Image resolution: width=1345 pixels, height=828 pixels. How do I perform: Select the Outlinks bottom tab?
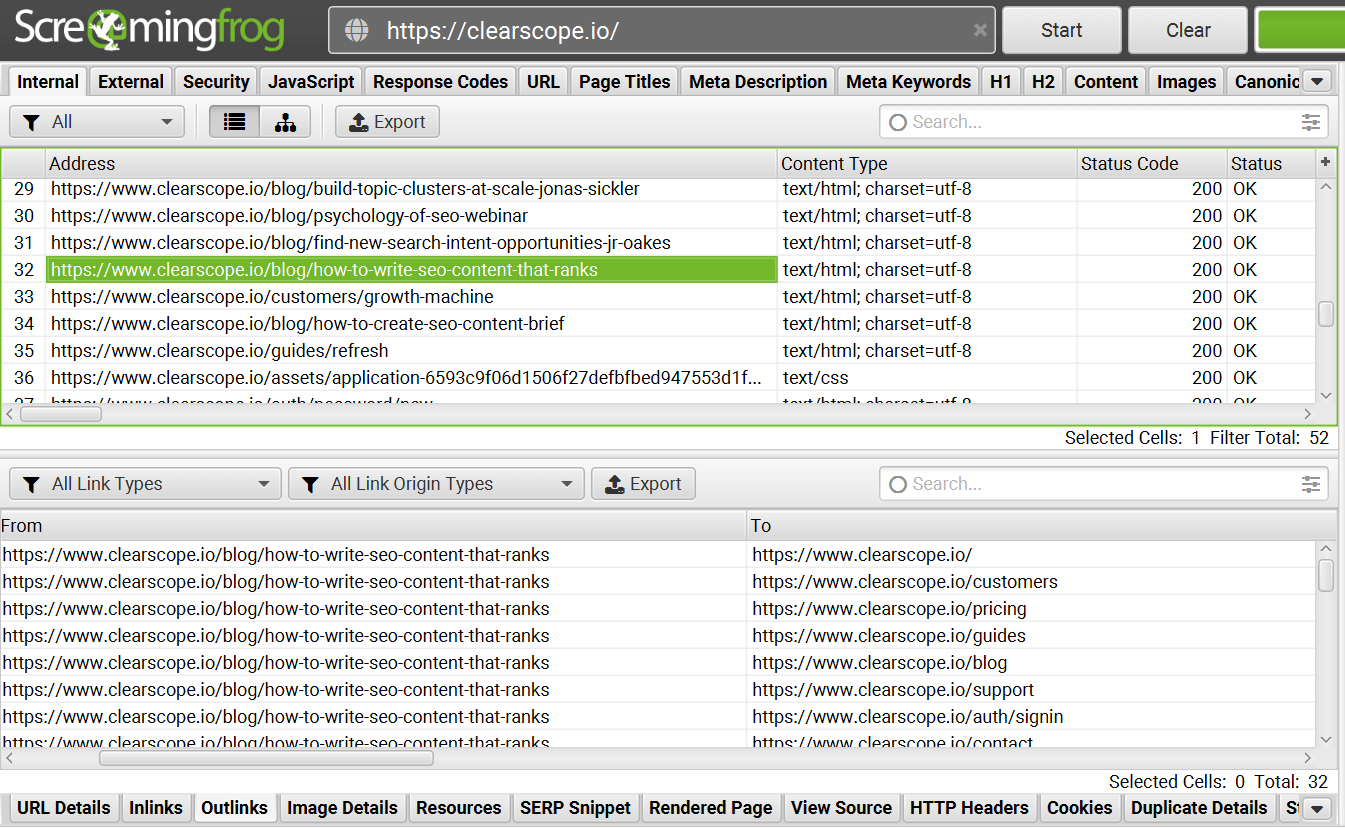(235, 808)
